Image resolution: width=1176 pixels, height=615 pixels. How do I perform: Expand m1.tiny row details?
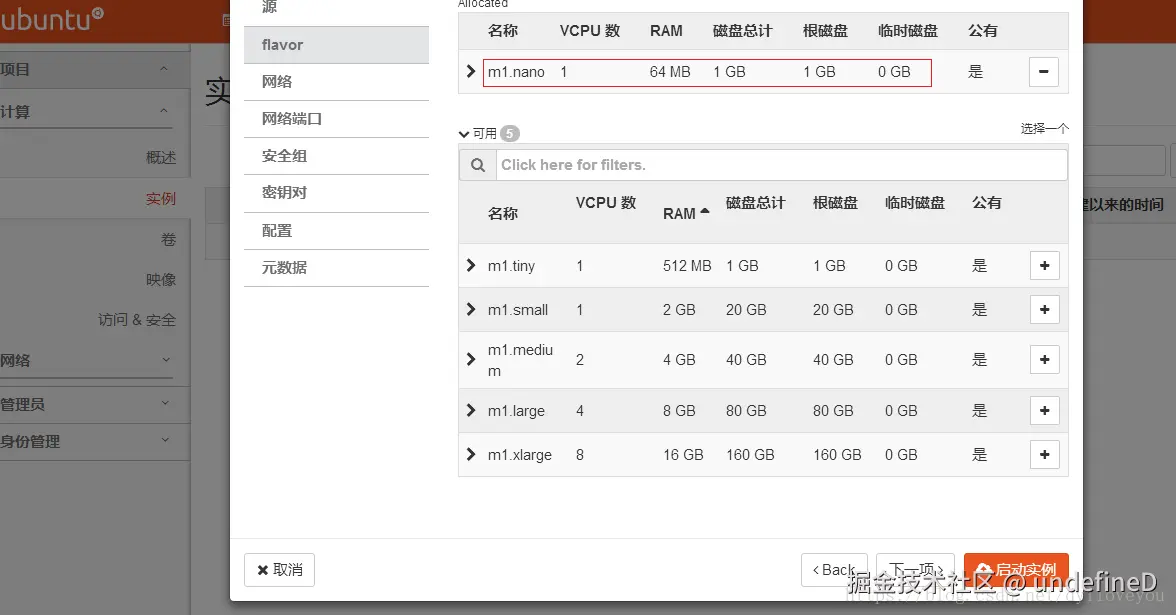pos(470,265)
